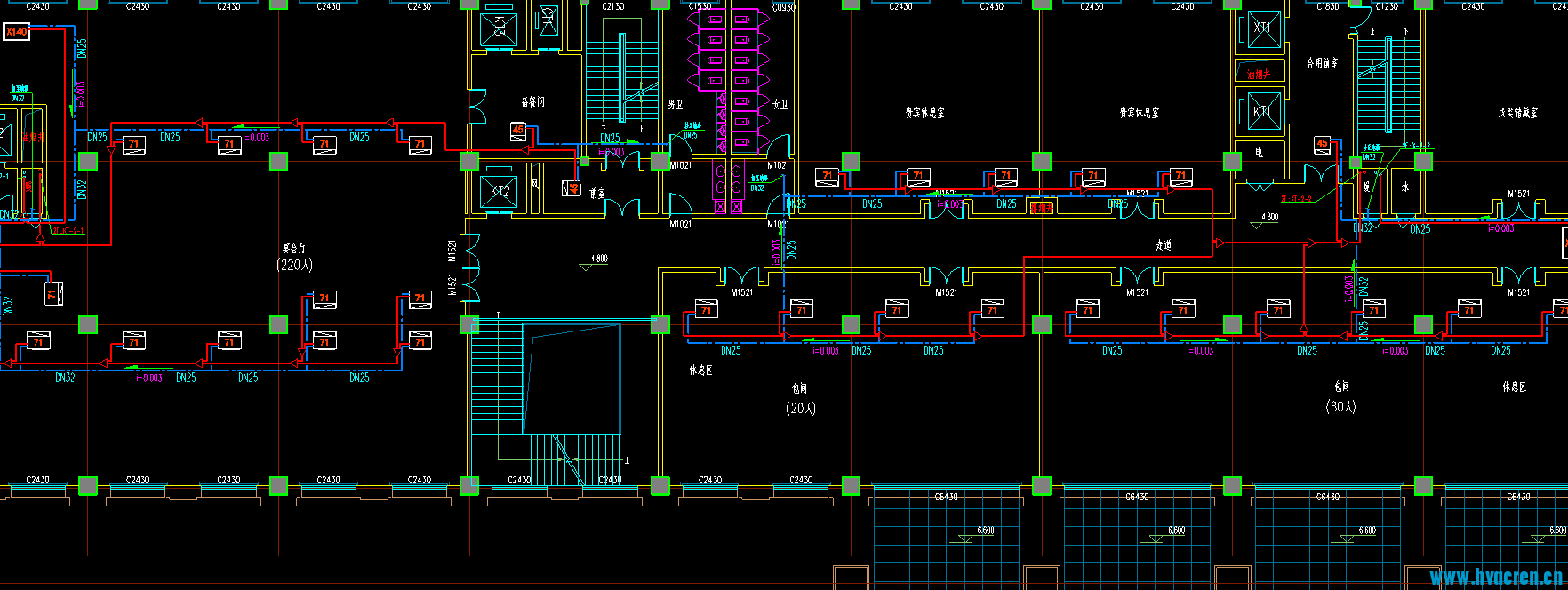Select the 水 shaft room symbol

coord(1405,187)
